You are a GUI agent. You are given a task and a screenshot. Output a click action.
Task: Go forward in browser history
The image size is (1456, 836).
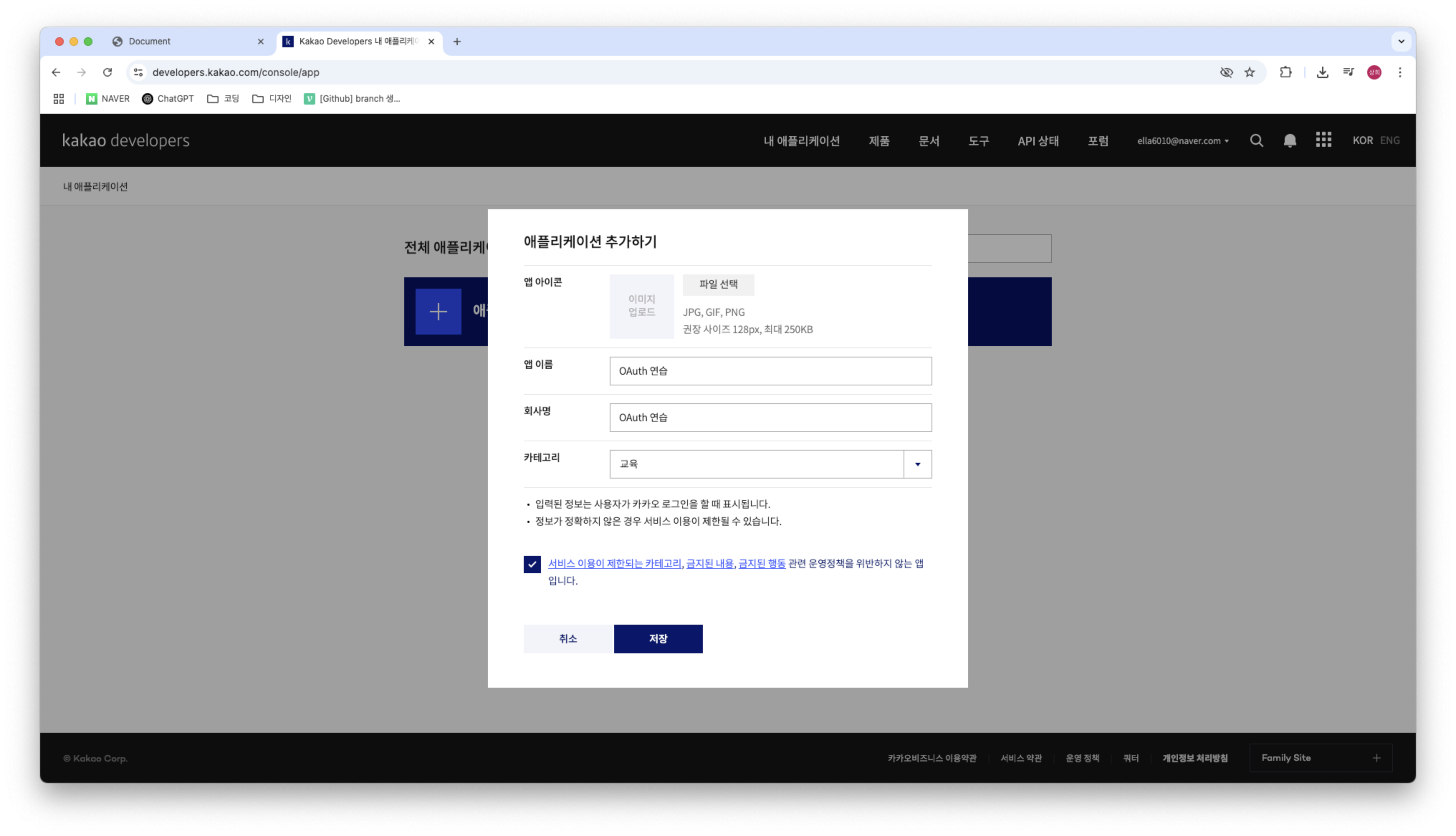coord(82,72)
